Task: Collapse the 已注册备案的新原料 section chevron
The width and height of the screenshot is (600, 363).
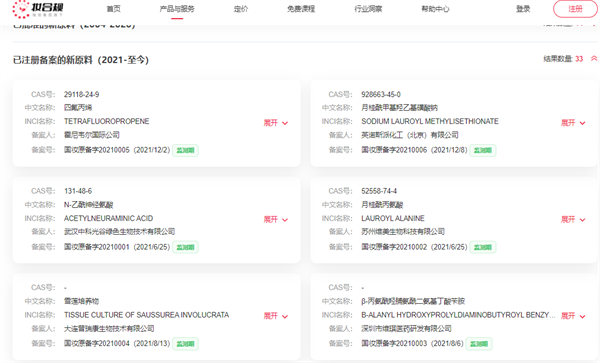Action: coord(594,59)
